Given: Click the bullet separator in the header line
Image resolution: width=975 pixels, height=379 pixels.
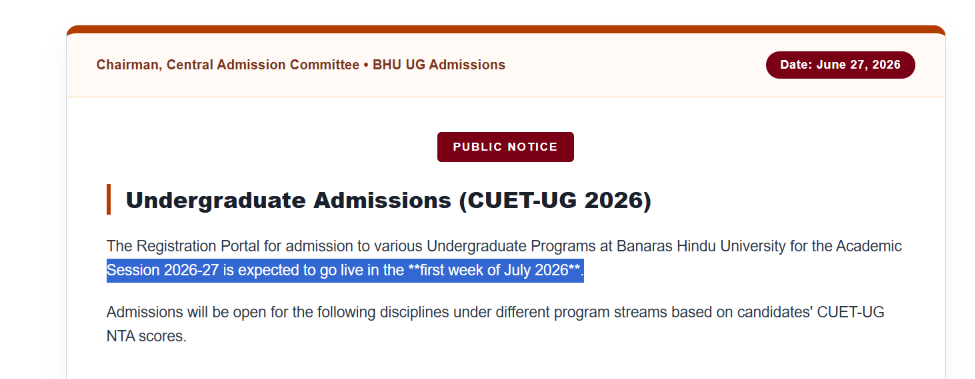Looking at the screenshot, I should coord(366,65).
